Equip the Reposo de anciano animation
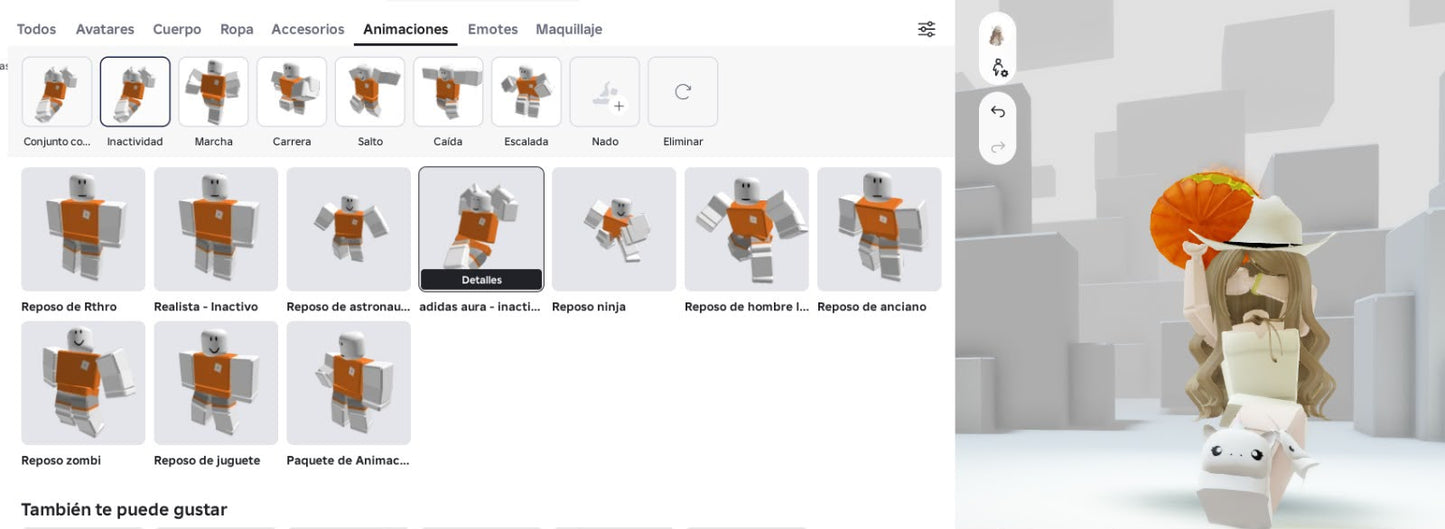The height and width of the screenshot is (529, 1445). [879, 229]
